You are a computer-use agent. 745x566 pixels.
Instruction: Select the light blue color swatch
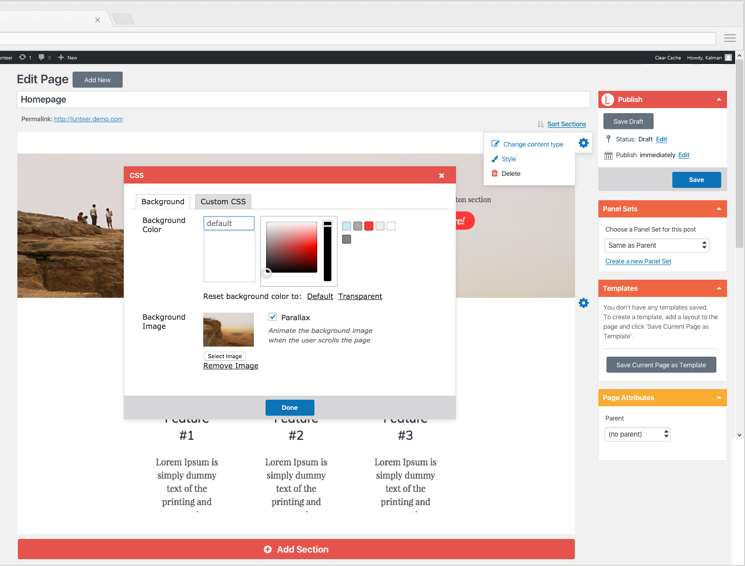[346, 226]
